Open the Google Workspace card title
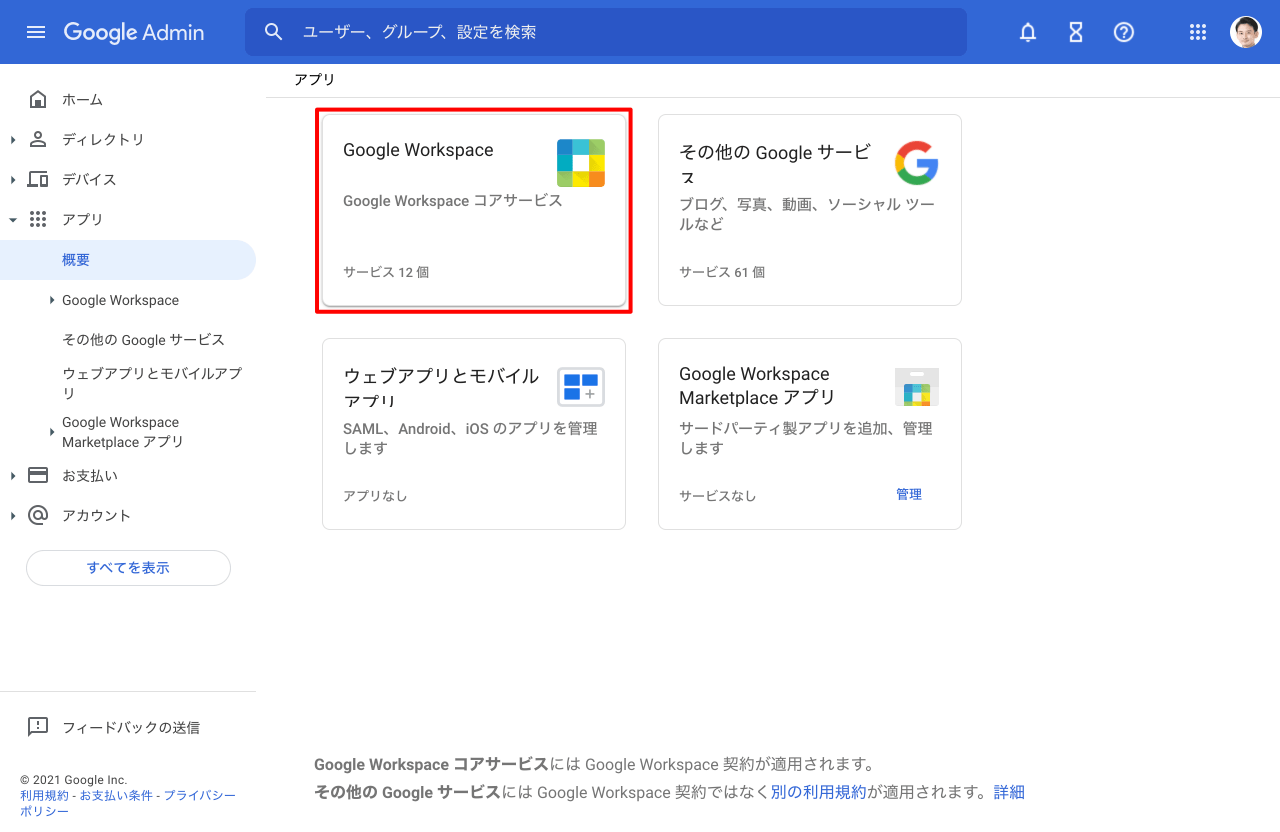Viewport: 1280px width, 832px height. [418, 150]
